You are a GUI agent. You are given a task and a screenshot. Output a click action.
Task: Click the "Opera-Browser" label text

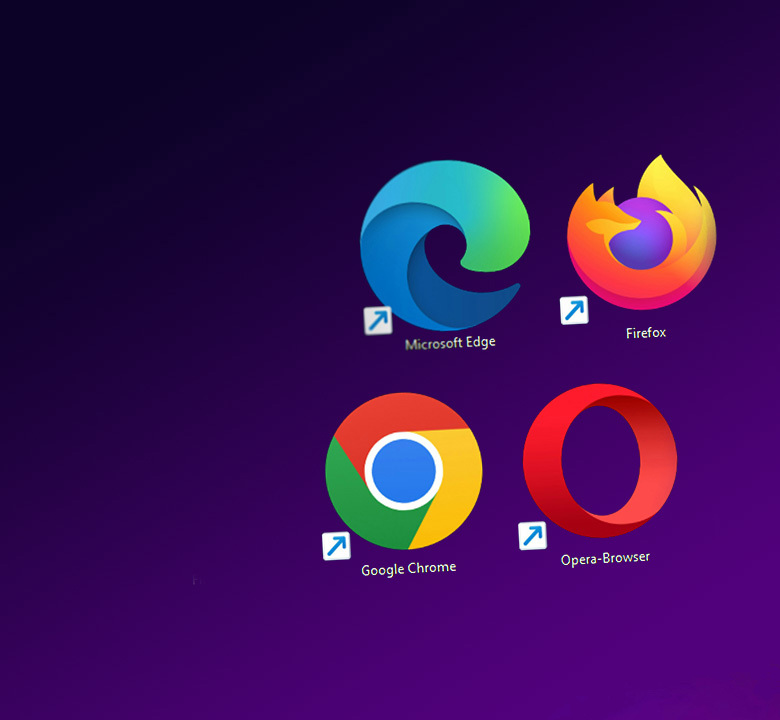click(605, 557)
